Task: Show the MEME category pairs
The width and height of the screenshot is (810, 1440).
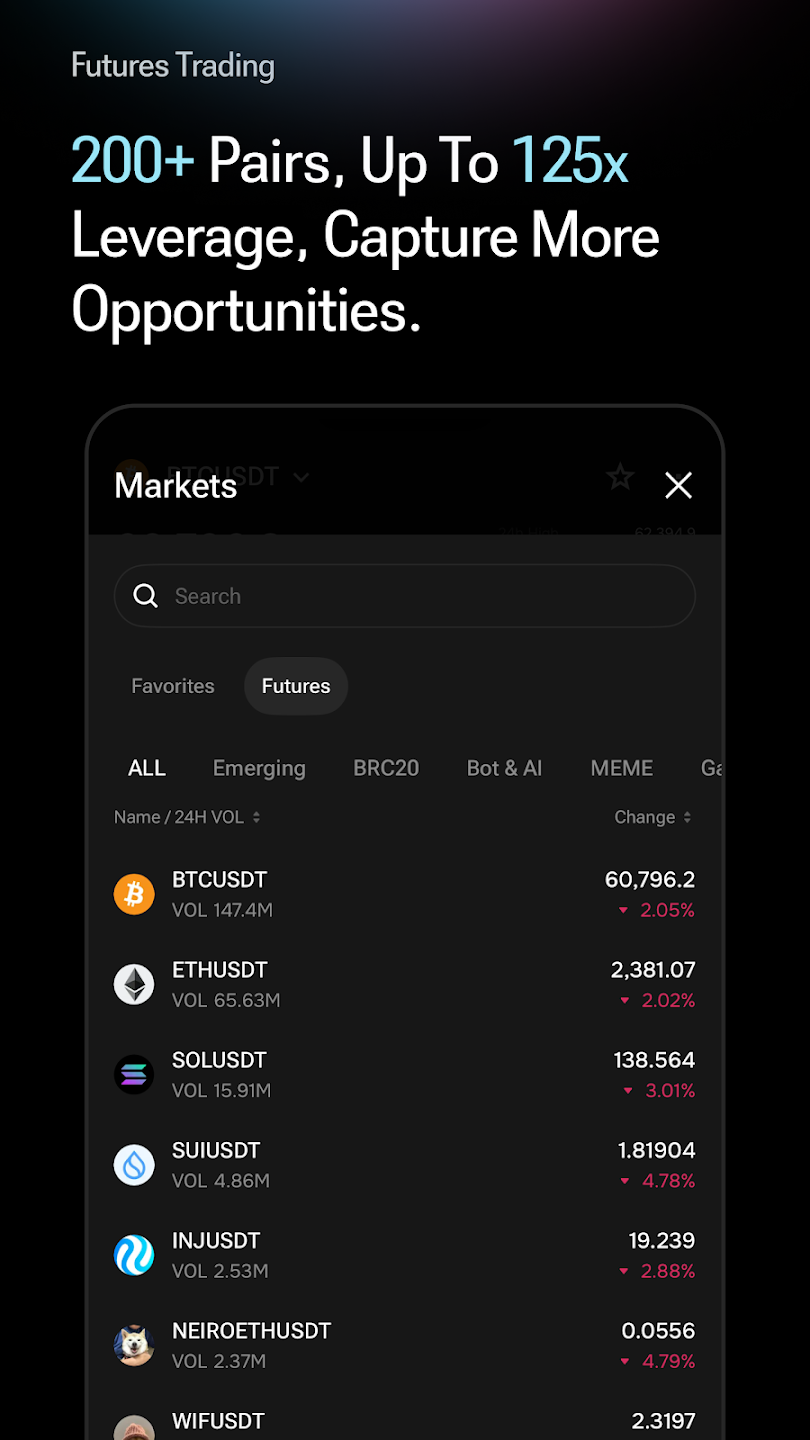Action: pos(622,768)
